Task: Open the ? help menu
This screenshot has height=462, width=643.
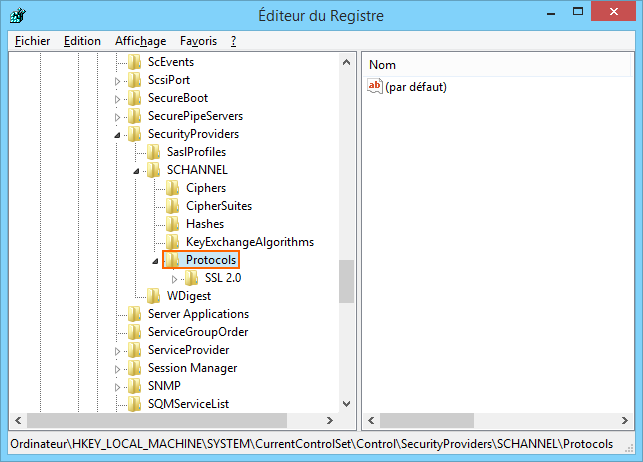Action: 233,41
